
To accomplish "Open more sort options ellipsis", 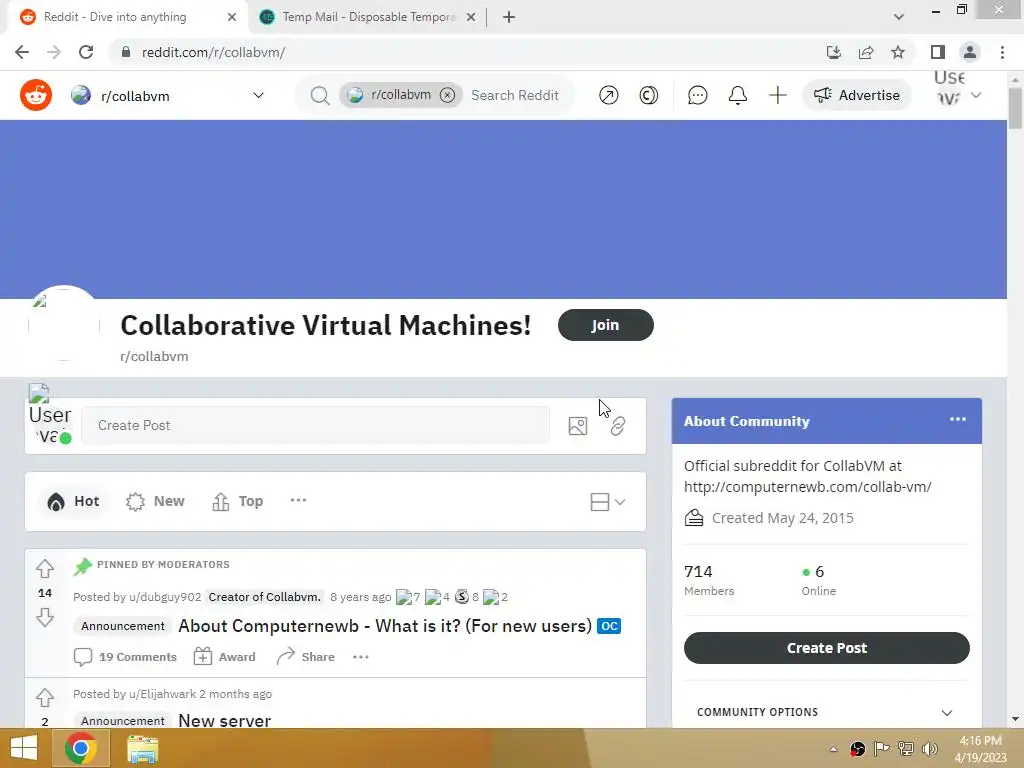I will pyautogui.click(x=298, y=500).
